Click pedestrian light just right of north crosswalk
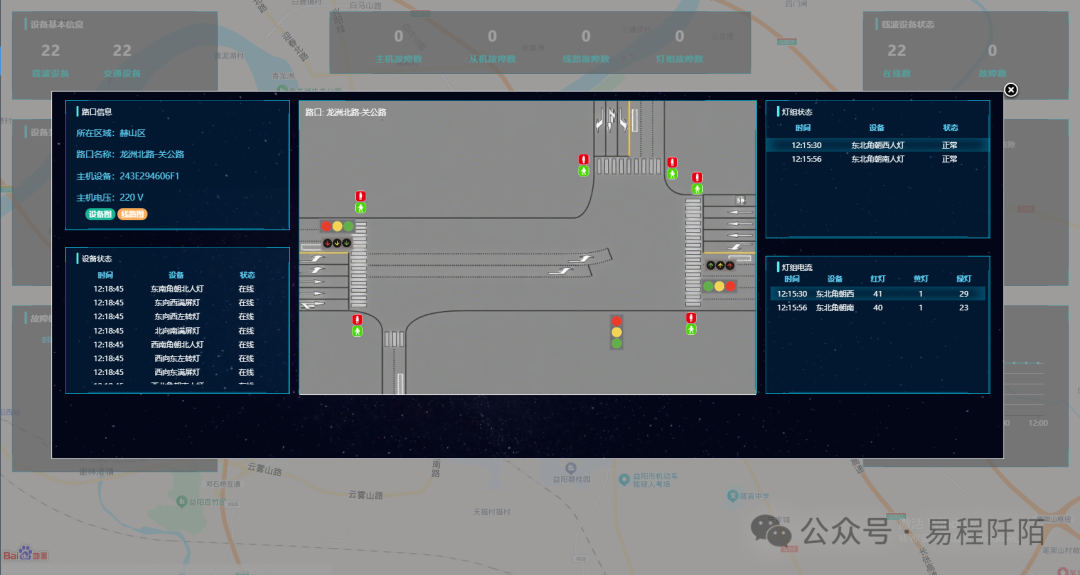This screenshot has height=575, width=1080. [672, 168]
